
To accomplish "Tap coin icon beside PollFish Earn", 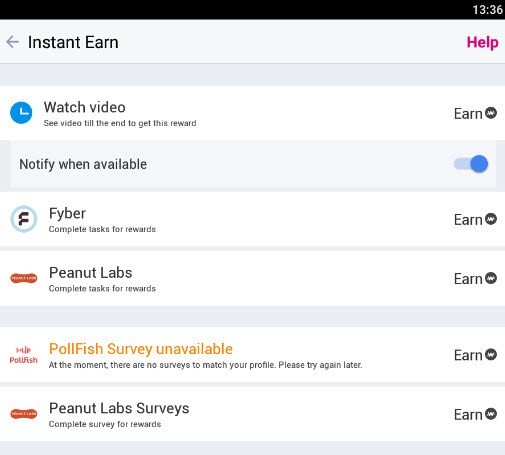I will pos(491,354).
